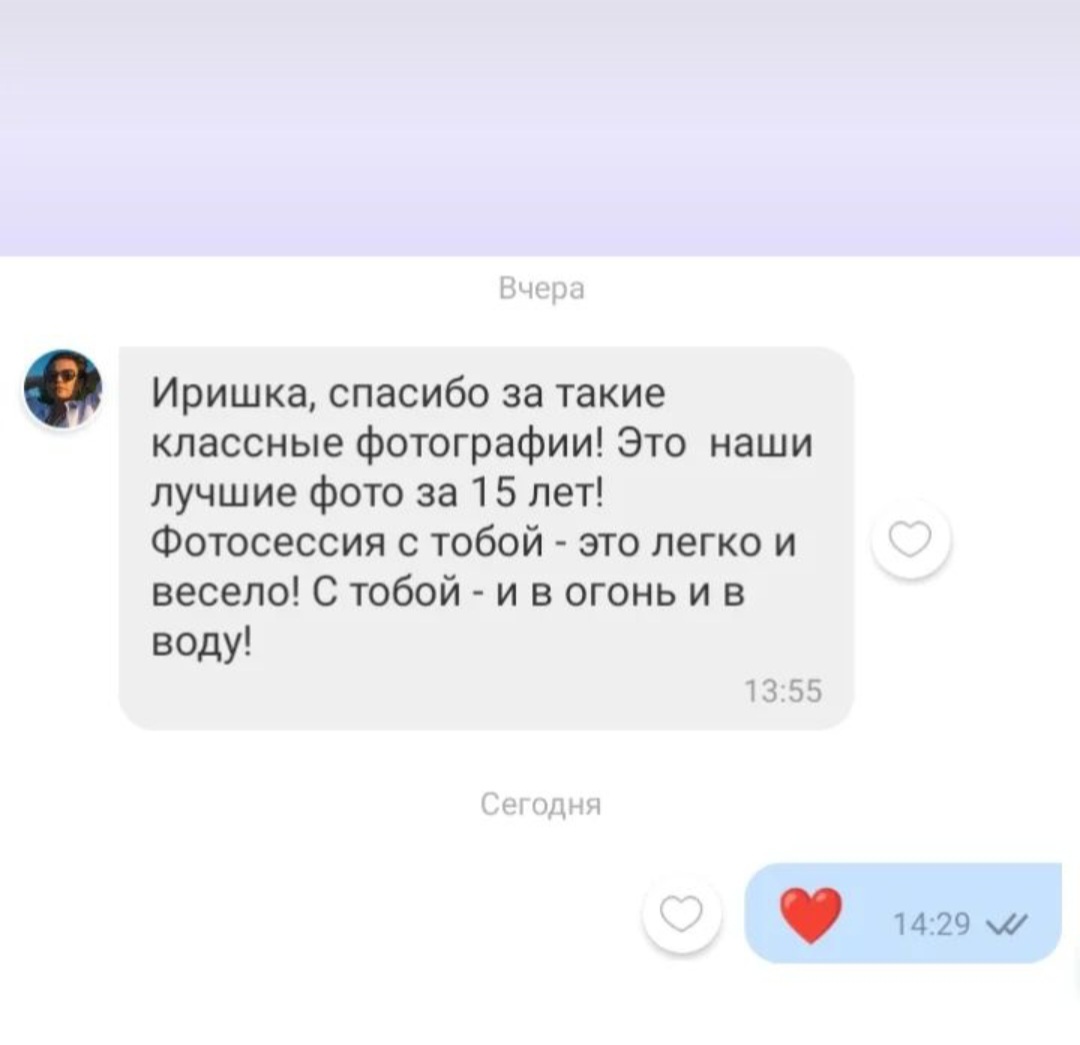Click the Вчера date separator

pyautogui.click(x=541, y=289)
